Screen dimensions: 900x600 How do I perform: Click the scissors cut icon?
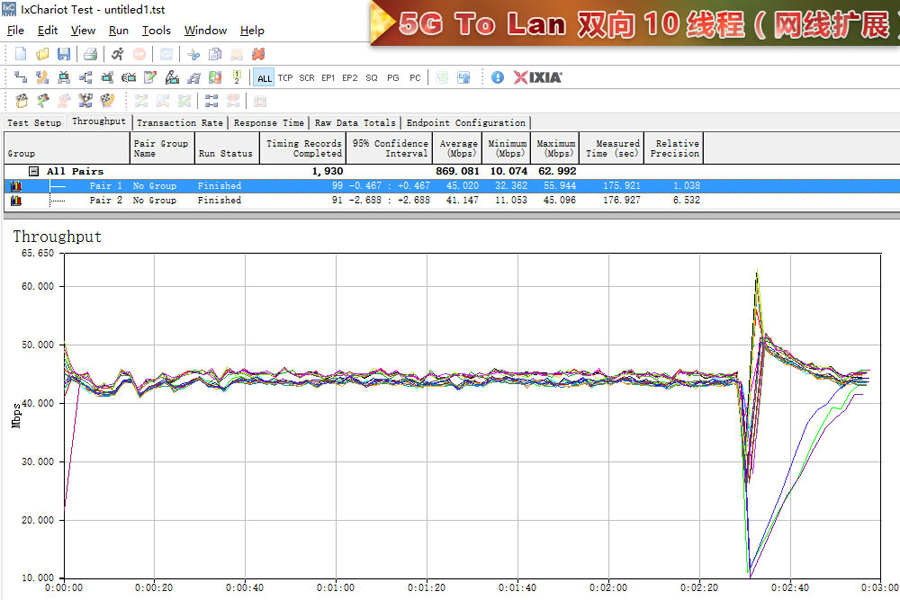coord(193,54)
